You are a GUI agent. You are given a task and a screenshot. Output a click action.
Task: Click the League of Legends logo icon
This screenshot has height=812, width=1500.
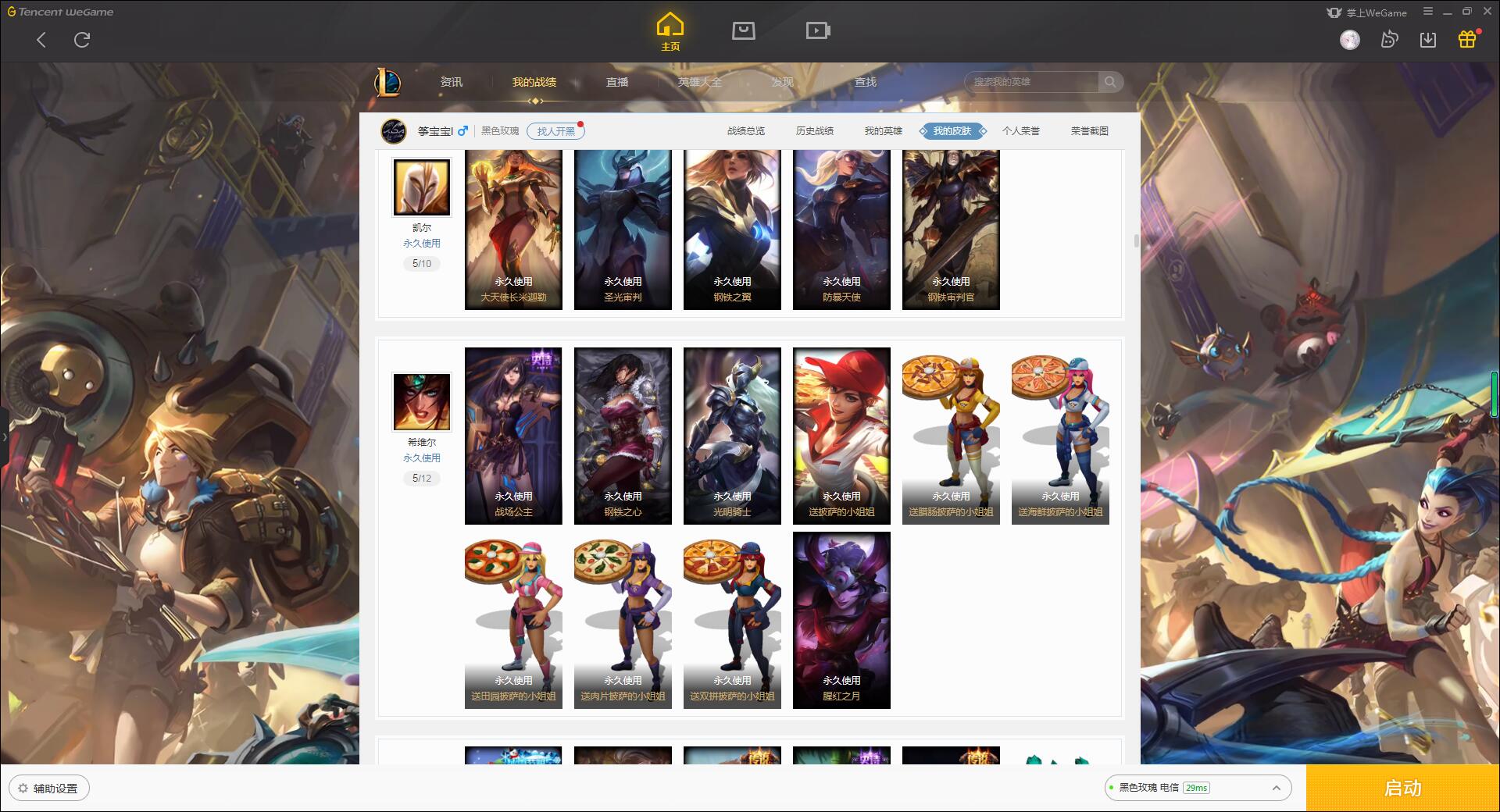pyautogui.click(x=387, y=82)
